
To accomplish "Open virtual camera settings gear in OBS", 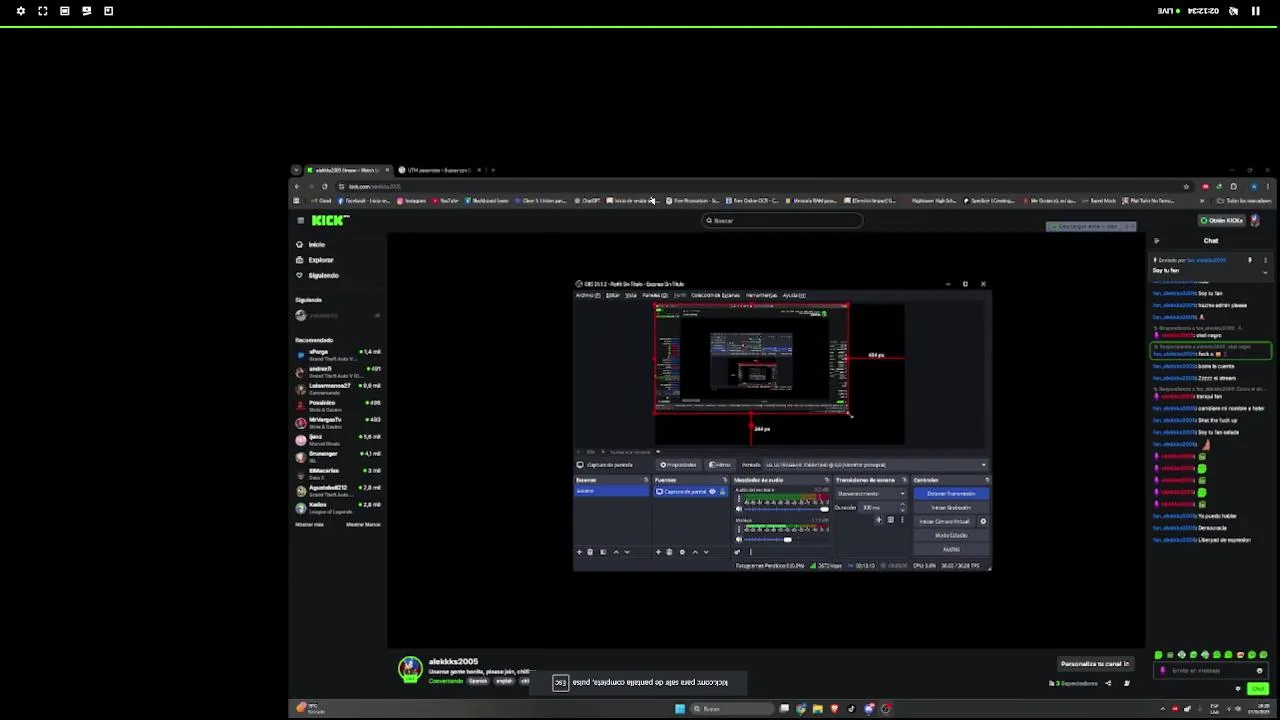I will 983,521.
